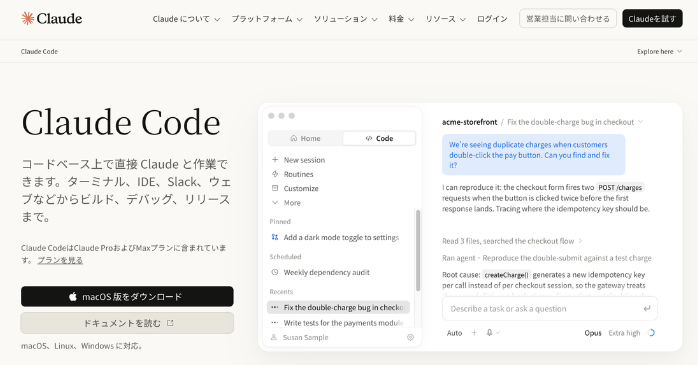Screen dimensions: 698x365
Task: Focus the Describe a task input field
Action: click(x=550, y=308)
